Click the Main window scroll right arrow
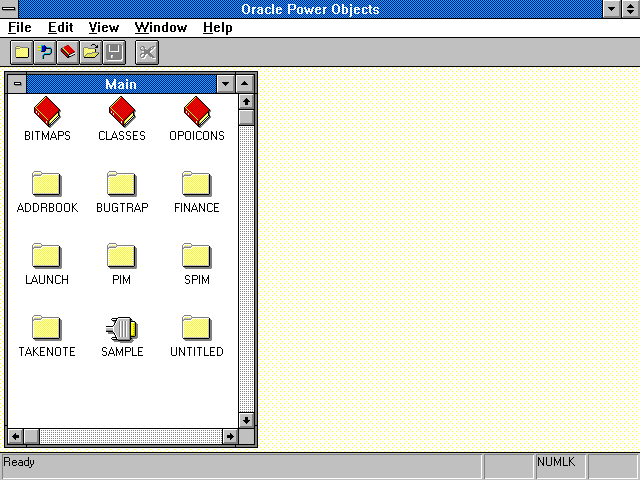 click(230, 436)
